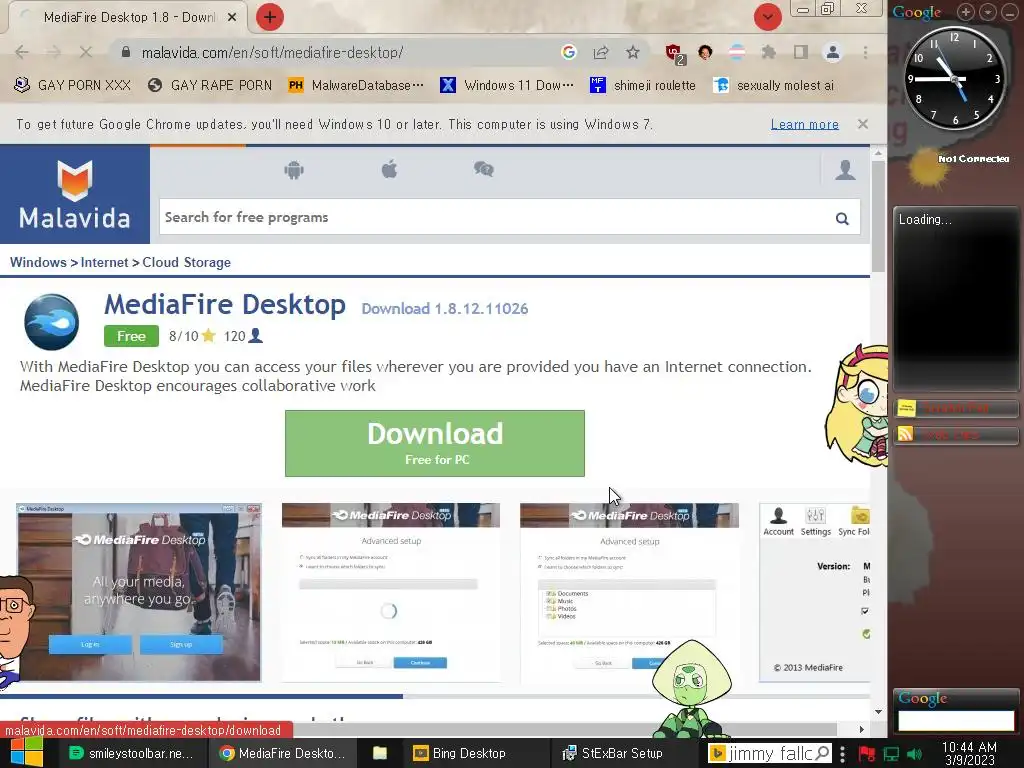Click horizontal scrollbar right arrow
Image resolution: width=1024 pixels, height=768 pixels.
[x=861, y=729]
